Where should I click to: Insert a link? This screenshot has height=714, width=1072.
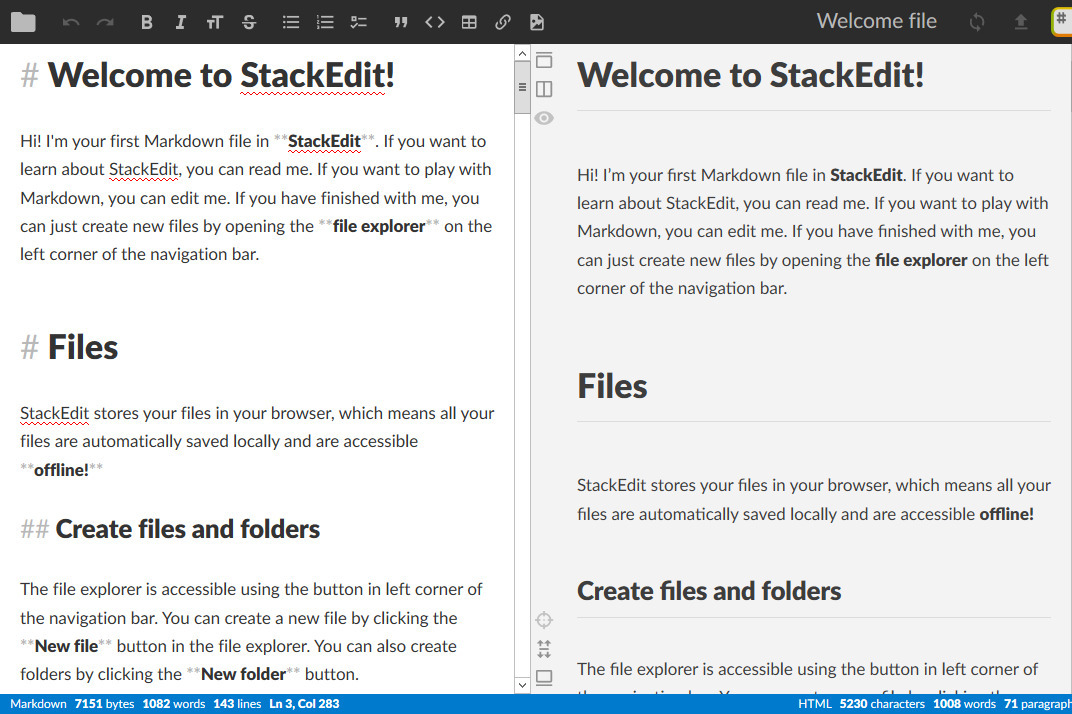pos(503,23)
